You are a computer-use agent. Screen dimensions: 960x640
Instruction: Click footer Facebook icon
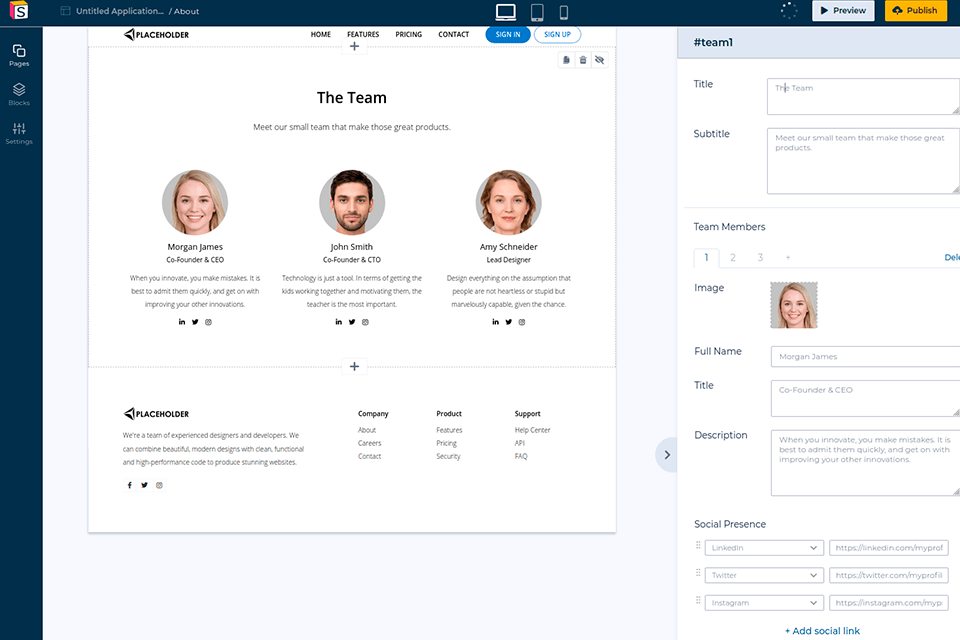tap(129, 485)
